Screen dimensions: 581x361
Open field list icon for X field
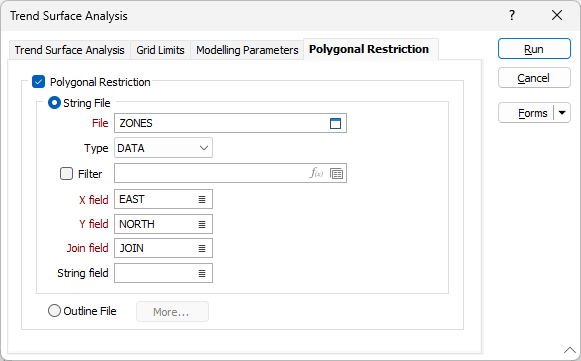(x=202, y=199)
